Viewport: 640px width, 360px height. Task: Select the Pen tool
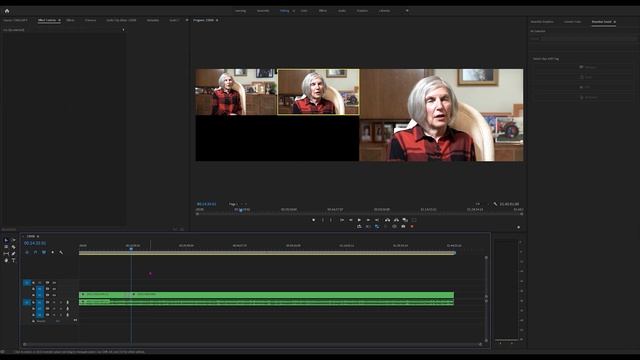tap(13, 253)
